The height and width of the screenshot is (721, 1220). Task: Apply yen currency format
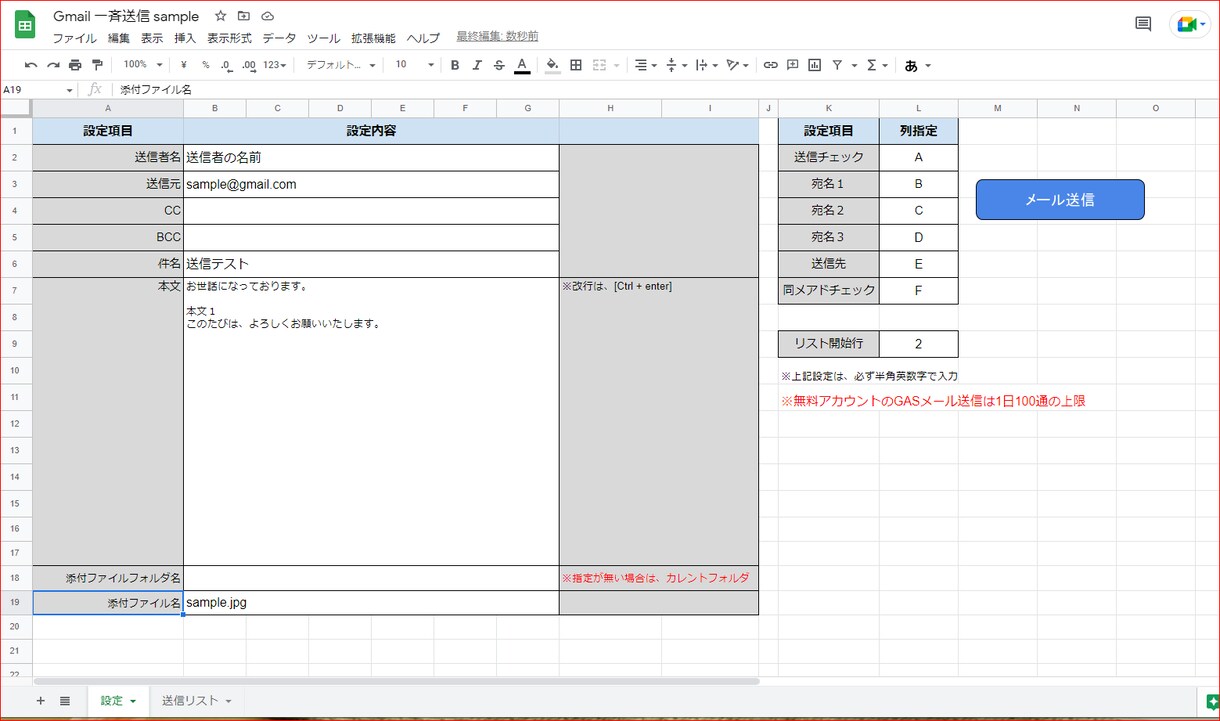pyautogui.click(x=184, y=65)
